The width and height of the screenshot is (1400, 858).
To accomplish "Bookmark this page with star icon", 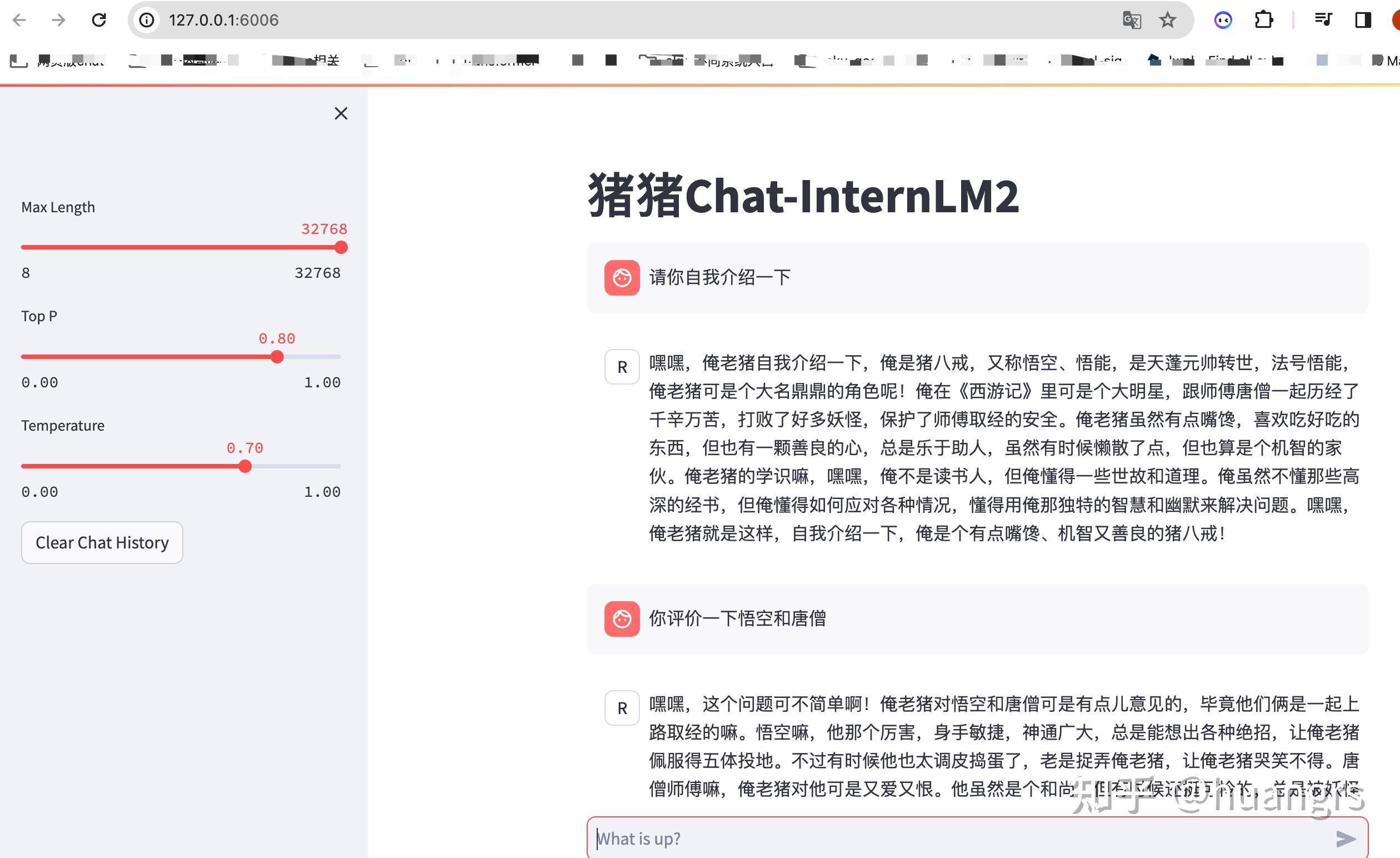I will [x=1168, y=21].
